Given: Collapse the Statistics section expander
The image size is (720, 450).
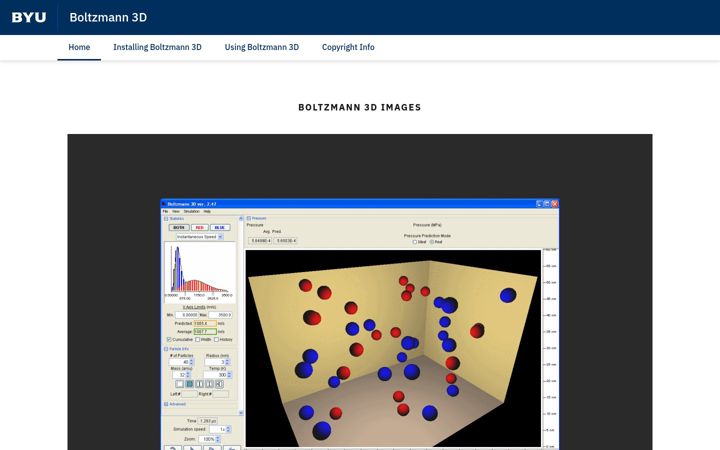Looking at the screenshot, I should click(166, 219).
